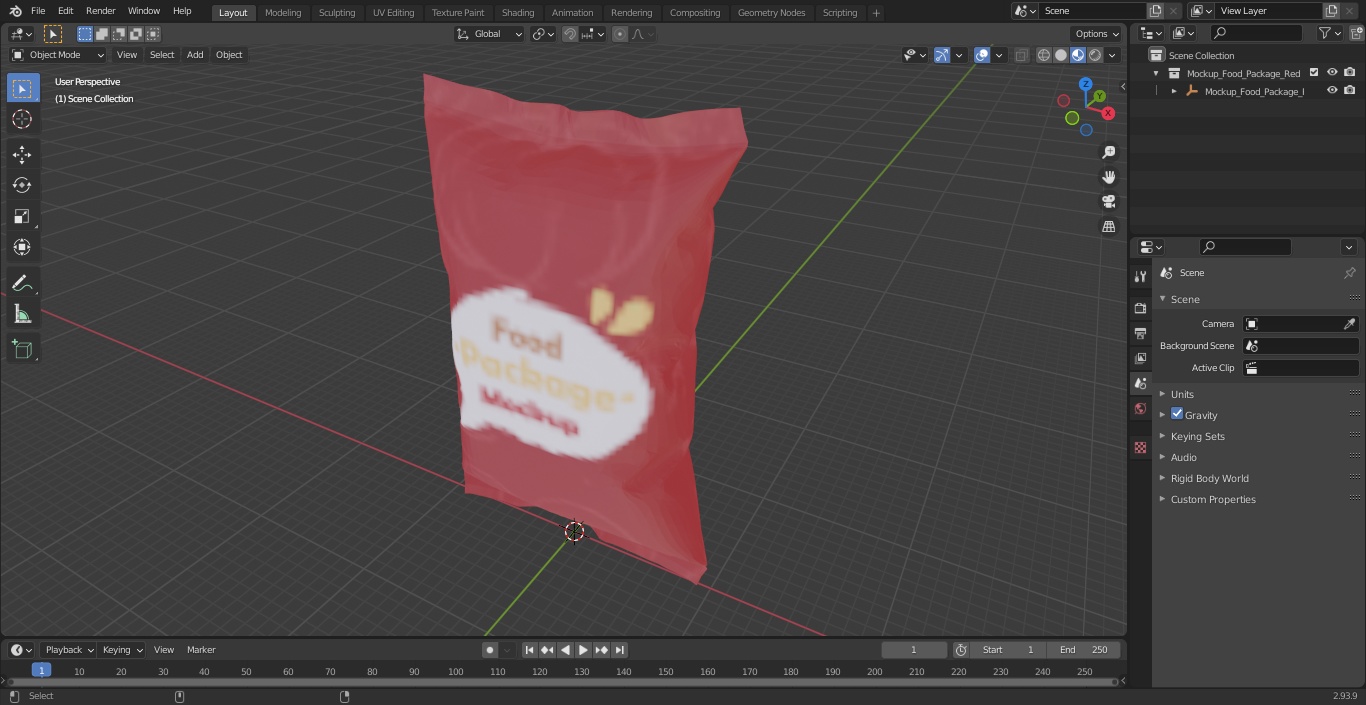Image resolution: width=1366 pixels, height=705 pixels.
Task: Jump to the end frame
Action: click(620, 650)
